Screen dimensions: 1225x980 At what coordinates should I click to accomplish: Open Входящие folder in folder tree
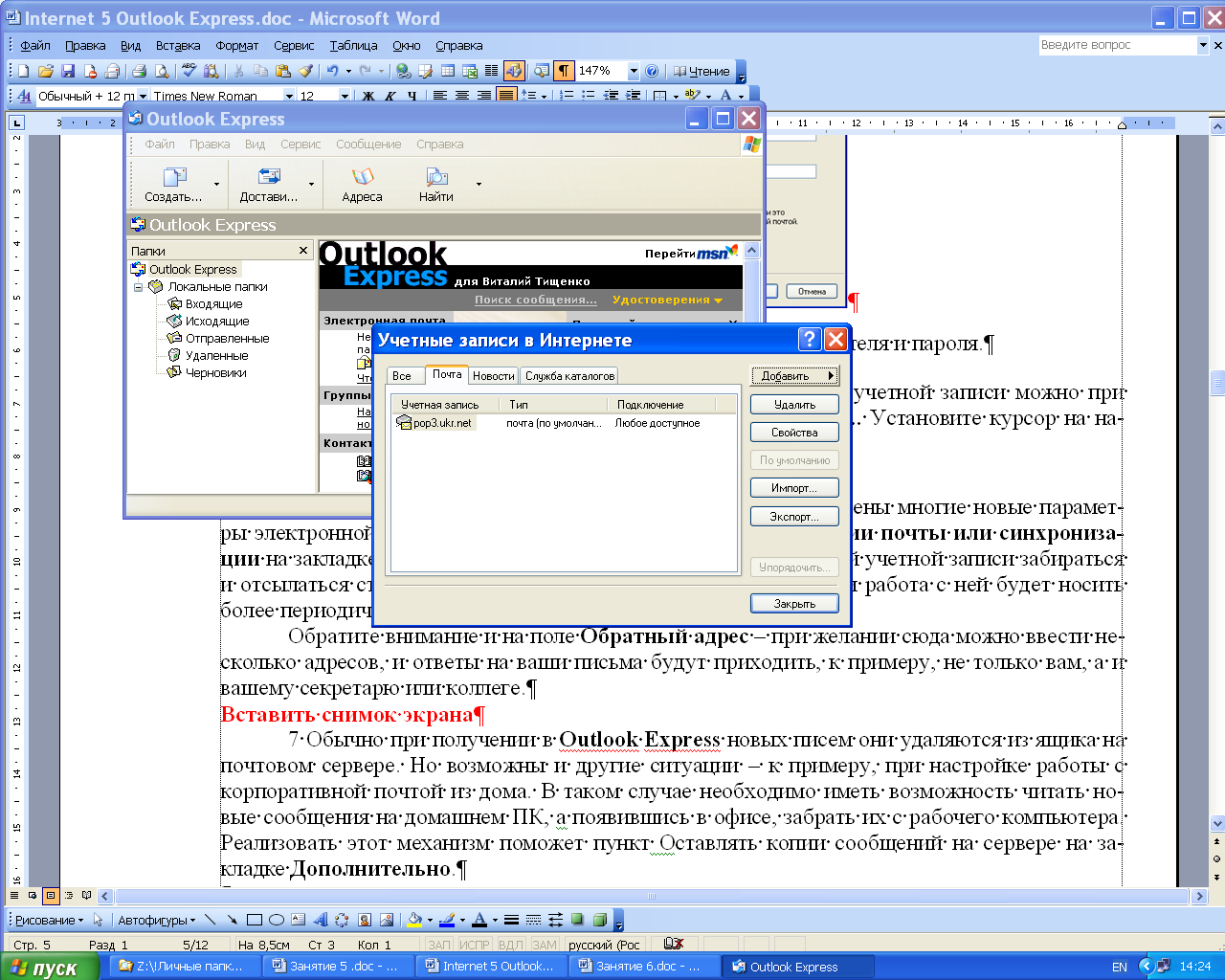point(213,303)
